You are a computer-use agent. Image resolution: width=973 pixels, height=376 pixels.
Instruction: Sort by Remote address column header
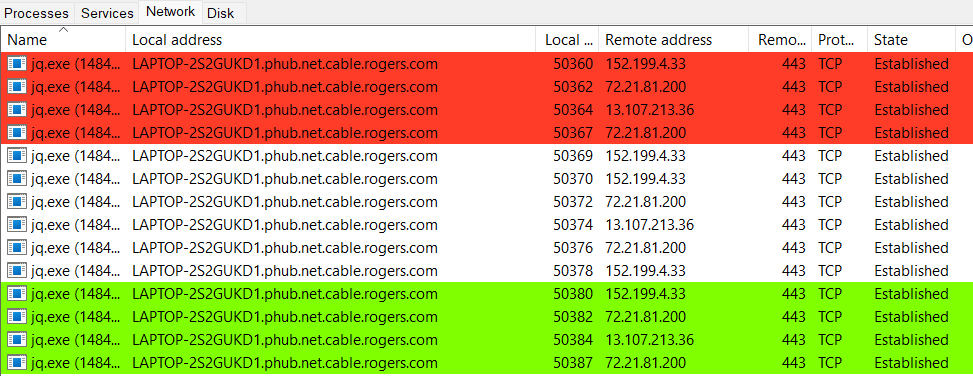[x=673, y=40]
